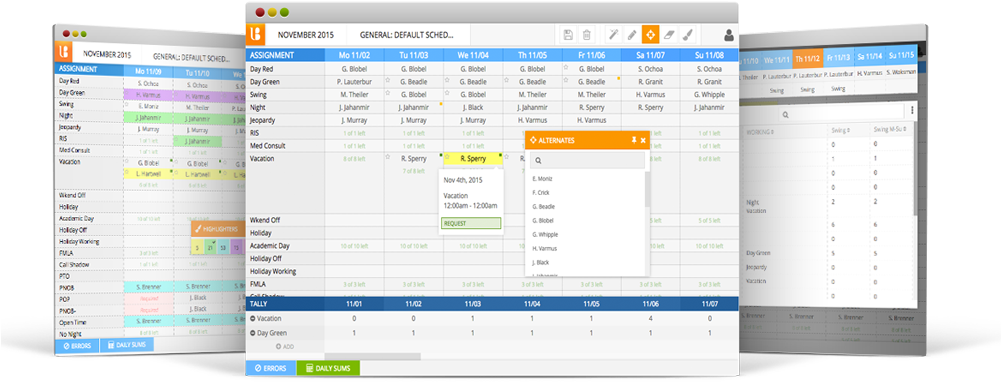The height and width of the screenshot is (382, 1001).
Task: Click P. Lauterbur in Mo 11/02 Day Green
Action: click(354, 82)
